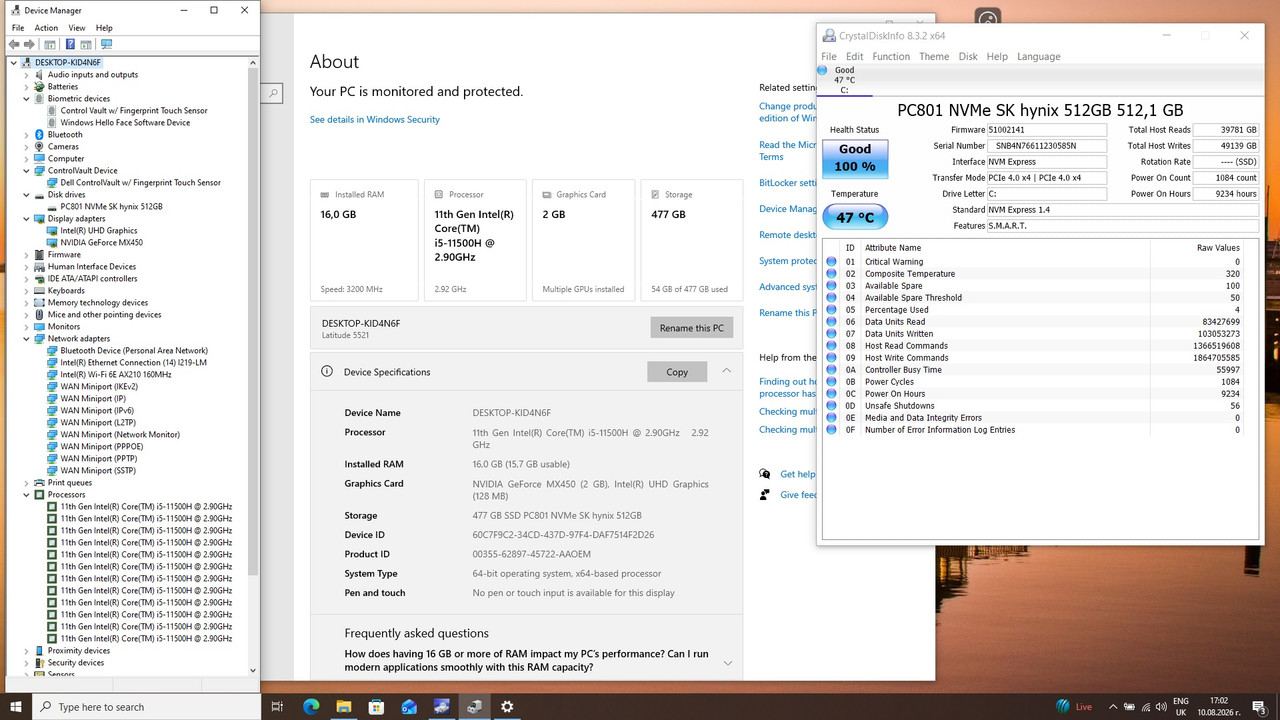Open See details in Windows Security link
The image size is (1280, 720).
coord(375,120)
